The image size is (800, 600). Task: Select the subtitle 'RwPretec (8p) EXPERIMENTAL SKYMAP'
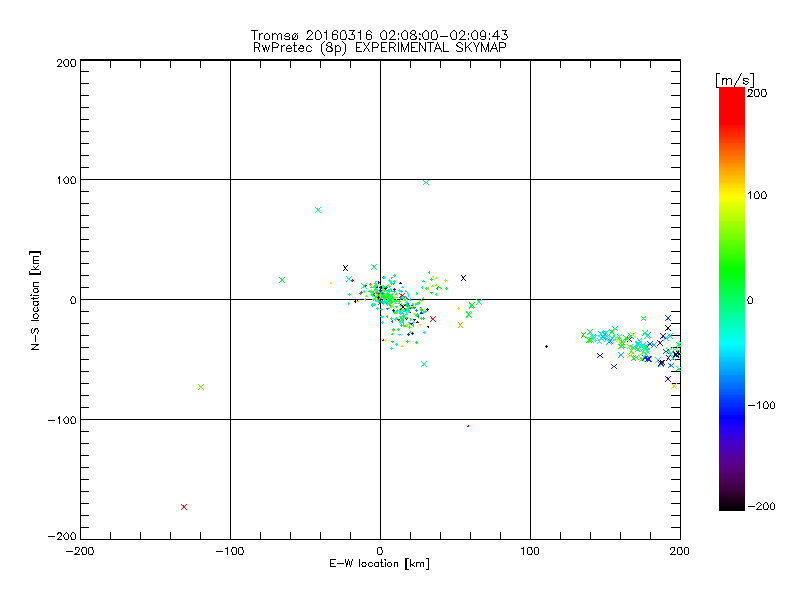pos(380,48)
